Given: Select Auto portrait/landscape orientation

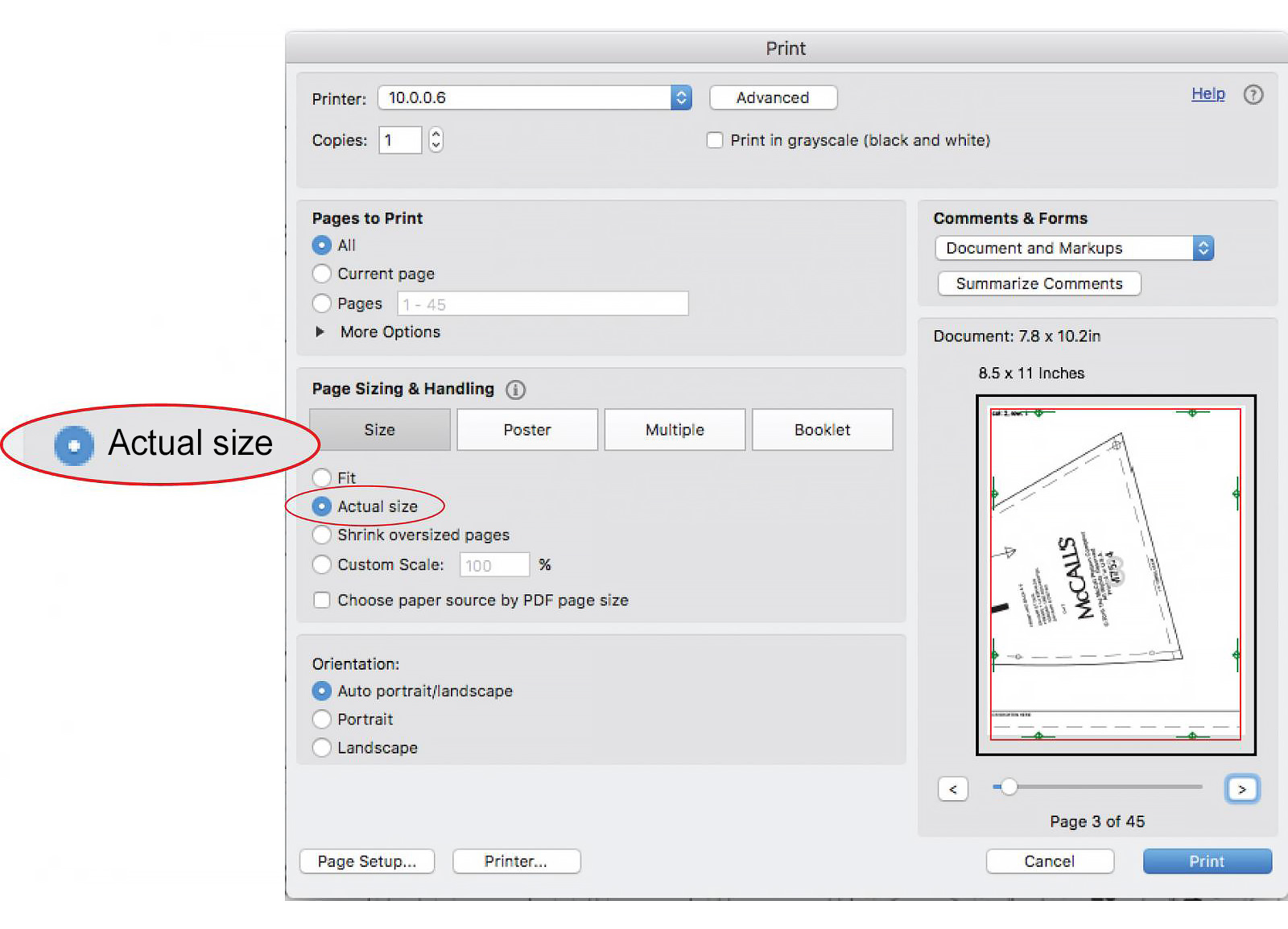Looking at the screenshot, I should coord(321,691).
